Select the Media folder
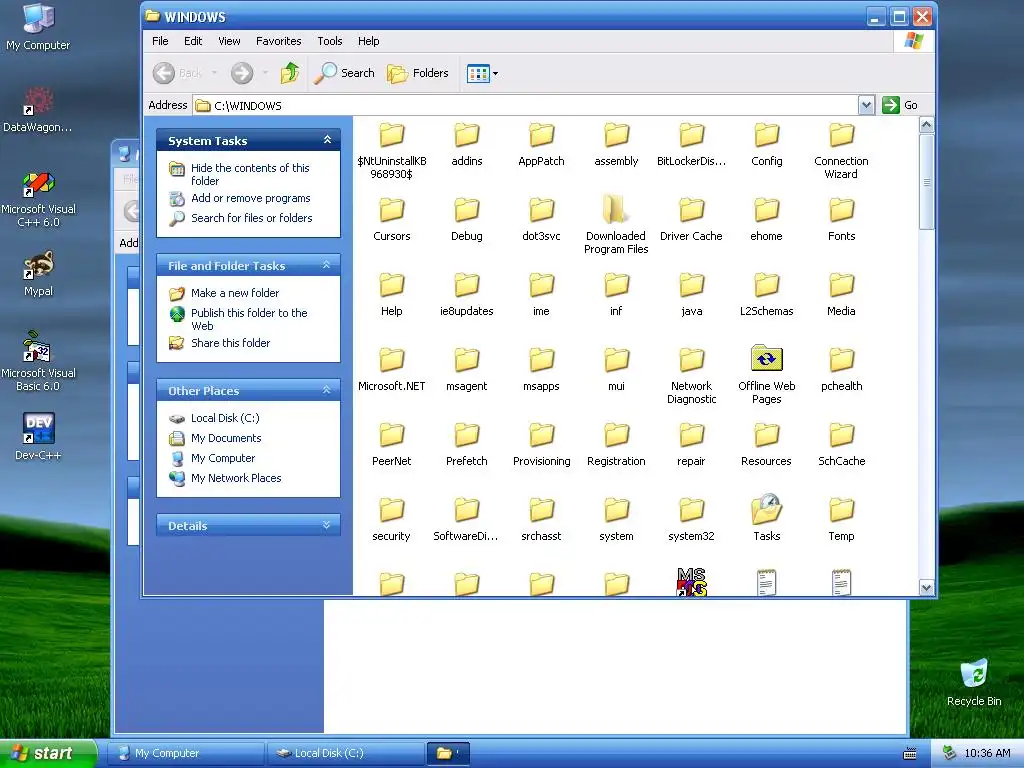The height and width of the screenshot is (768, 1024). tap(841, 295)
